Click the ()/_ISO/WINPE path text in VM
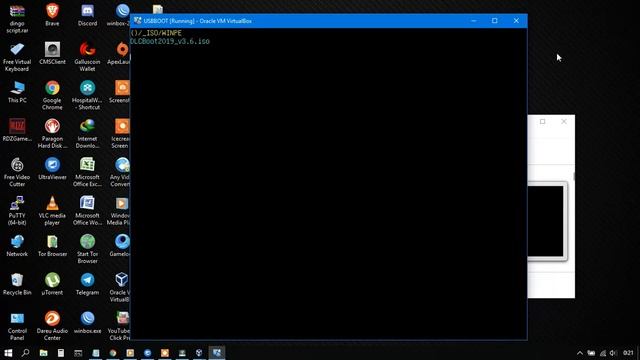Screen dimensions: 640x360 [156, 33]
